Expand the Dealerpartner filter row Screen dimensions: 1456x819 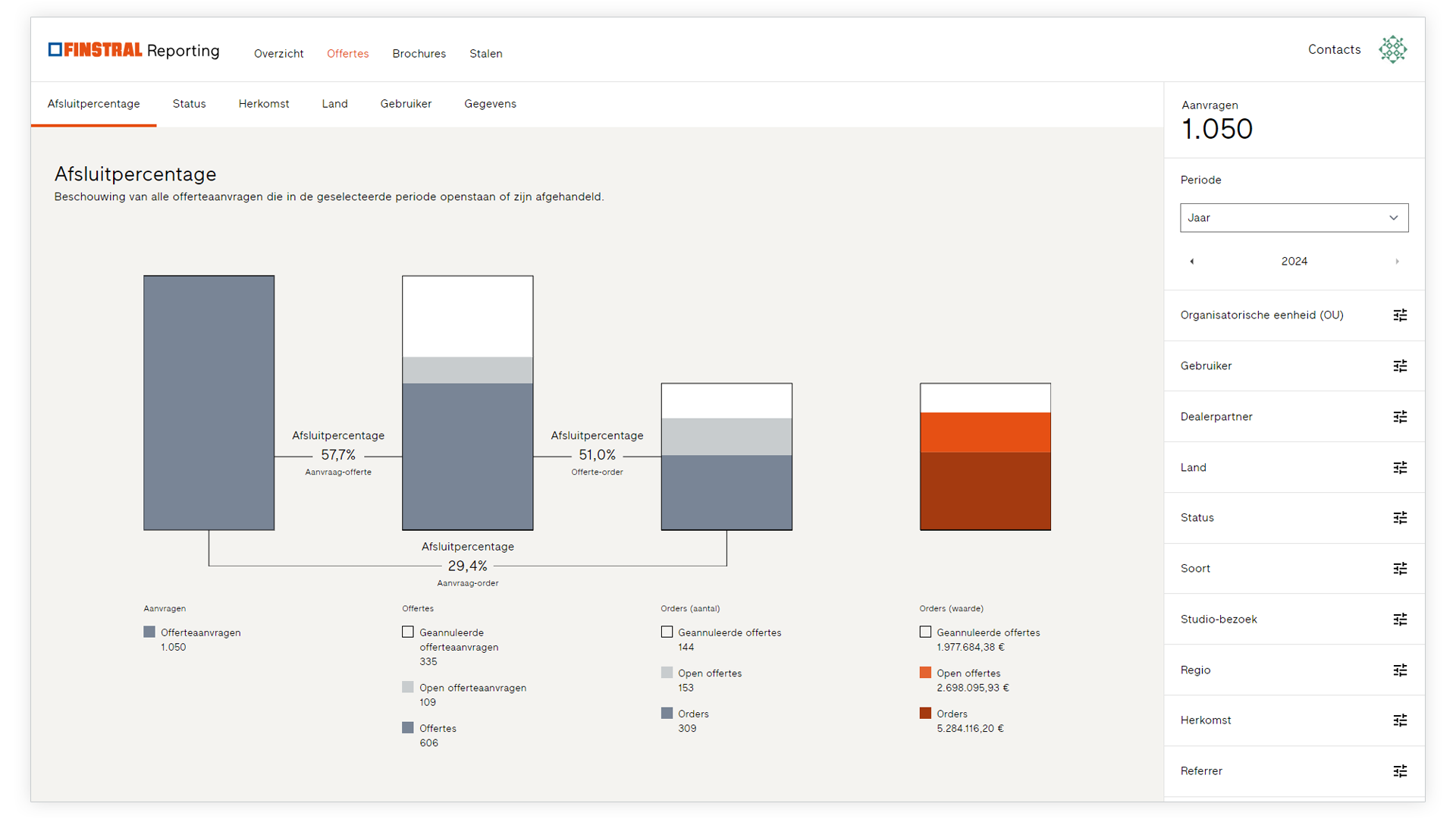[1294, 417]
